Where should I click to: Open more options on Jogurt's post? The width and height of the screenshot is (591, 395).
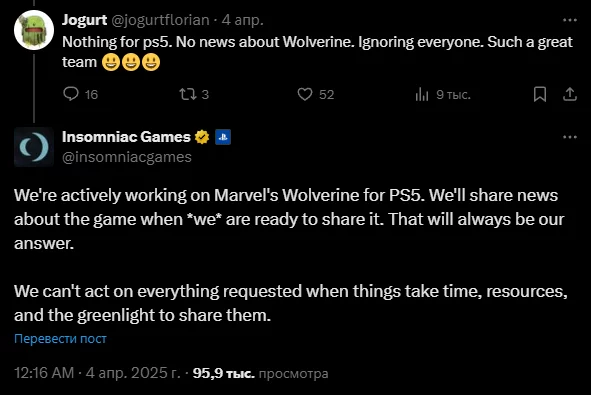click(x=570, y=20)
